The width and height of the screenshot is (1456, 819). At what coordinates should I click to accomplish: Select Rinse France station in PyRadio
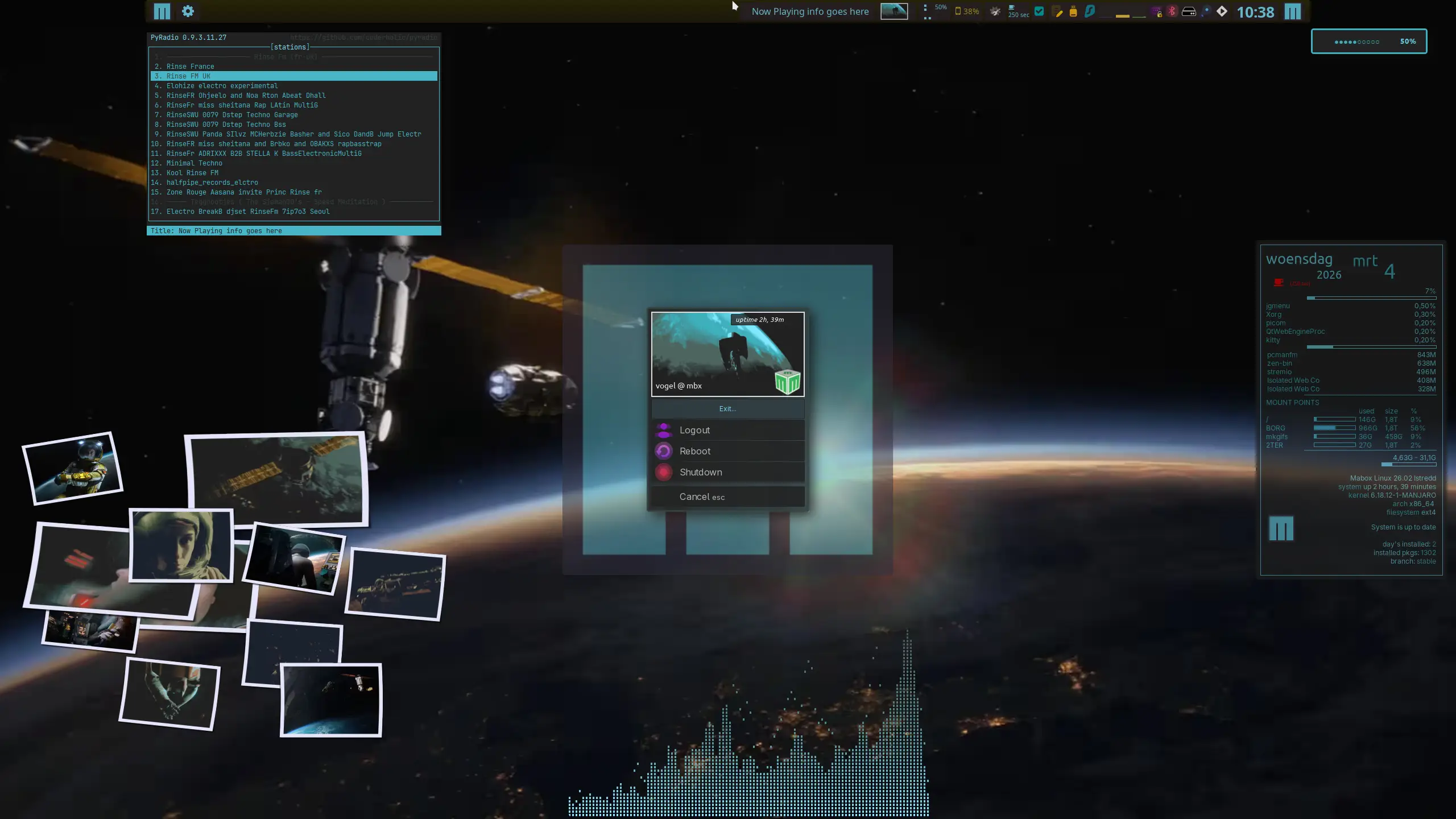(190, 67)
